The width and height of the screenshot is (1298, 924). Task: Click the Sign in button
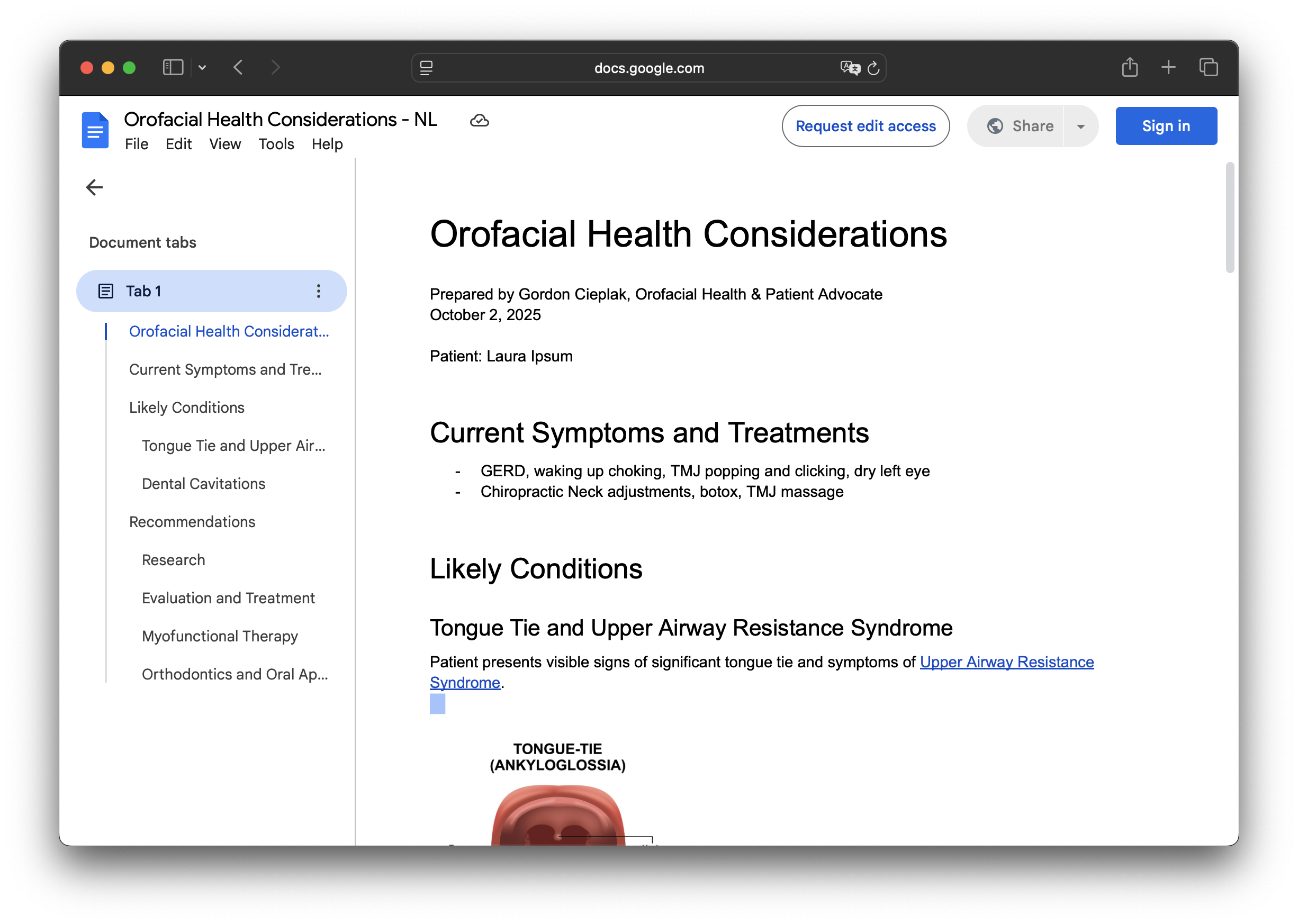tap(1166, 126)
